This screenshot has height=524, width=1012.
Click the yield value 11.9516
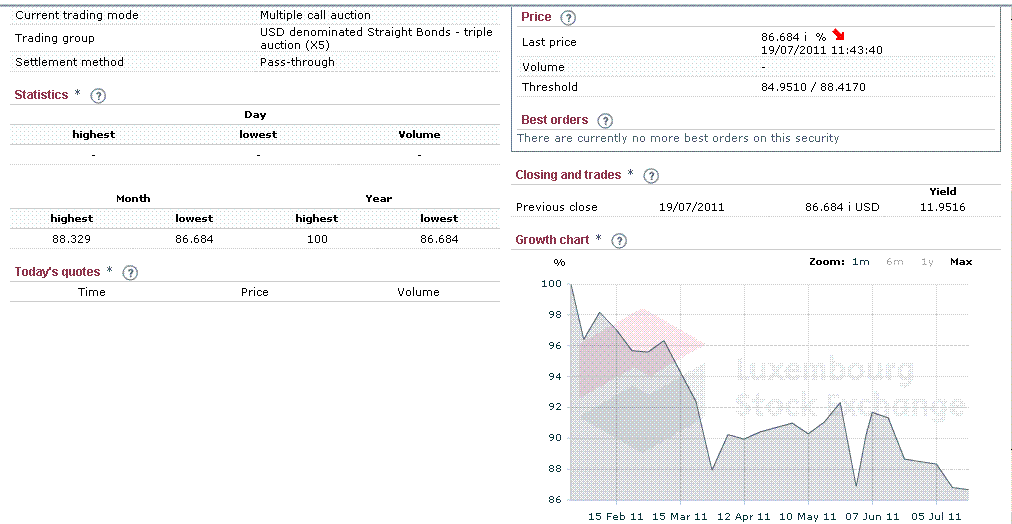(x=942, y=207)
